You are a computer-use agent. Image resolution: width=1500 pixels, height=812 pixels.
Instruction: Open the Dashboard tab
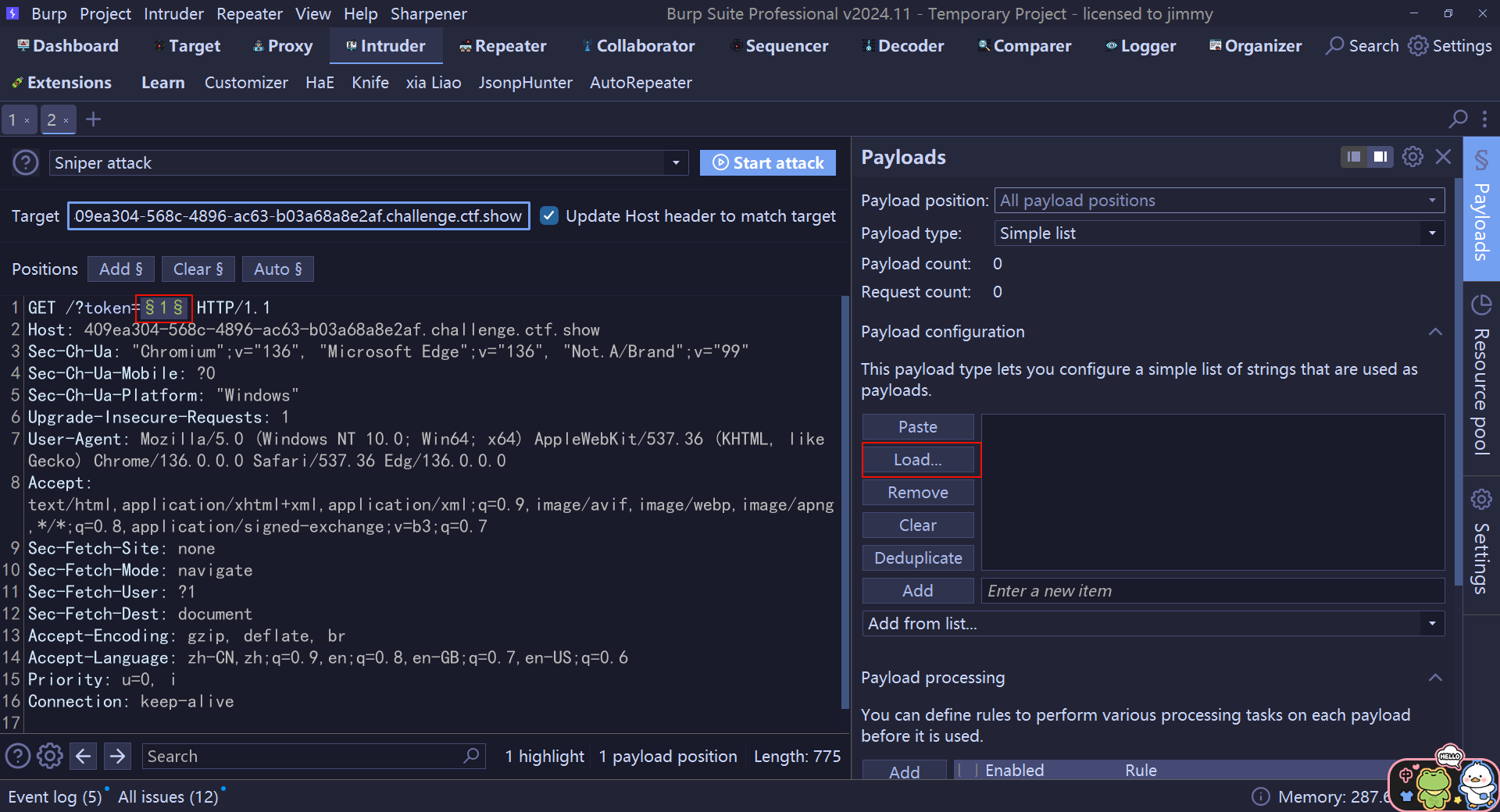68,46
